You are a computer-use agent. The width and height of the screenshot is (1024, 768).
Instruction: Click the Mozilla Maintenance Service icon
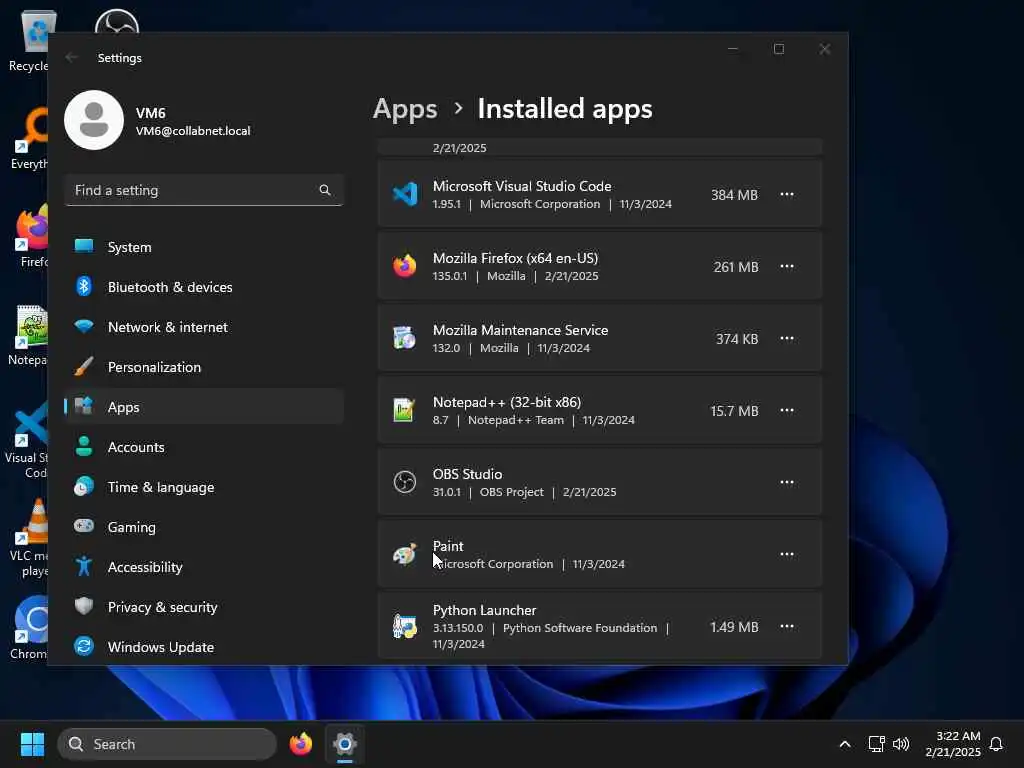pos(405,338)
